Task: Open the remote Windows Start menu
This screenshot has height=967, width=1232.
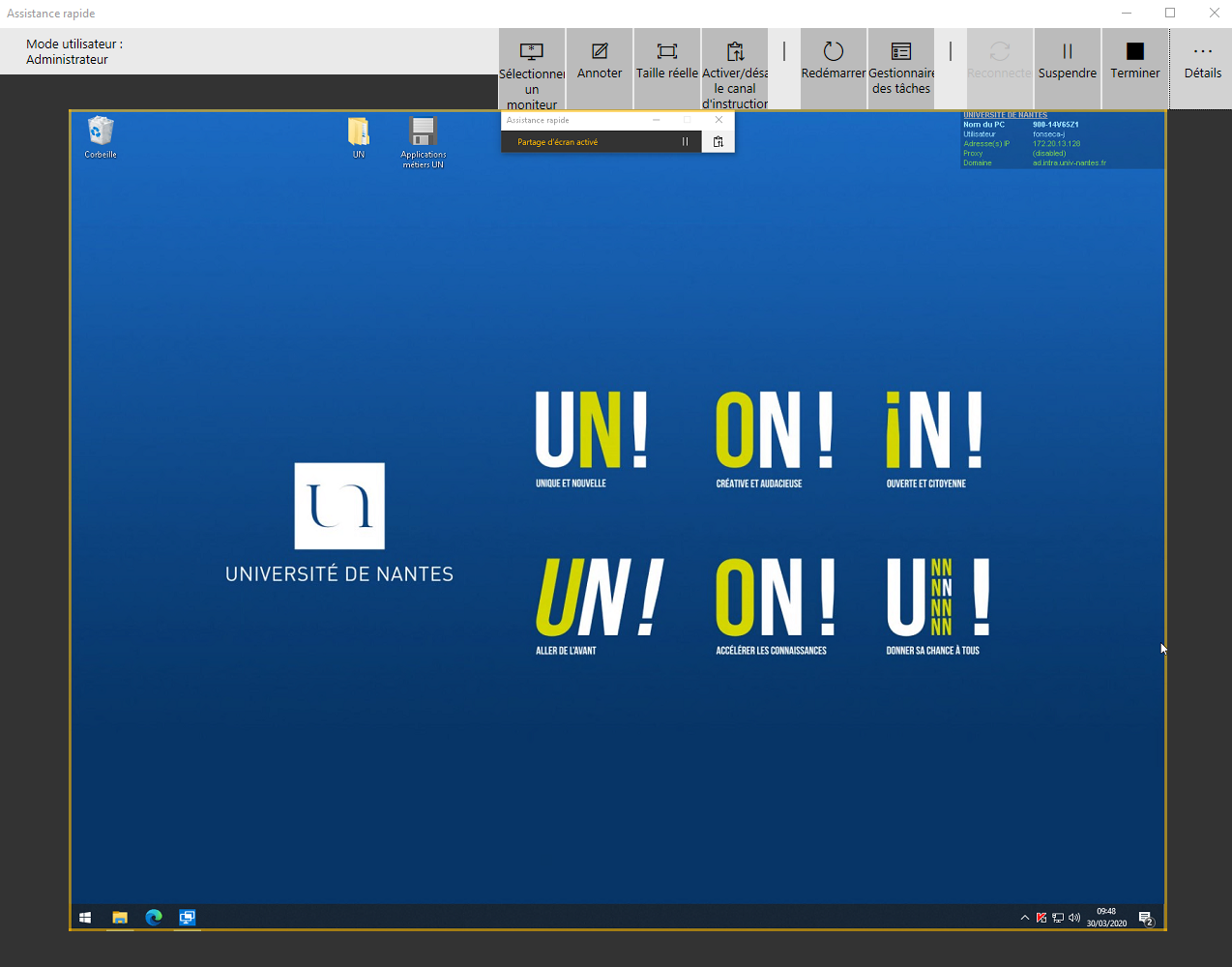Action: tap(85, 918)
